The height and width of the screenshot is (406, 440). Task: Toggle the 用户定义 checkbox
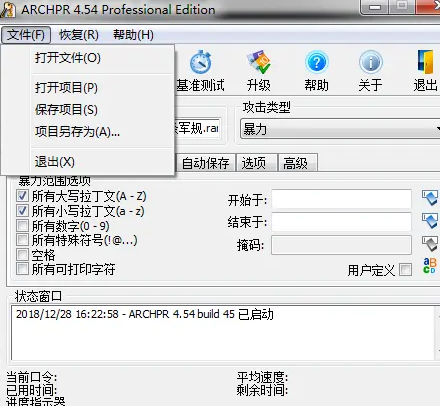coord(405,269)
